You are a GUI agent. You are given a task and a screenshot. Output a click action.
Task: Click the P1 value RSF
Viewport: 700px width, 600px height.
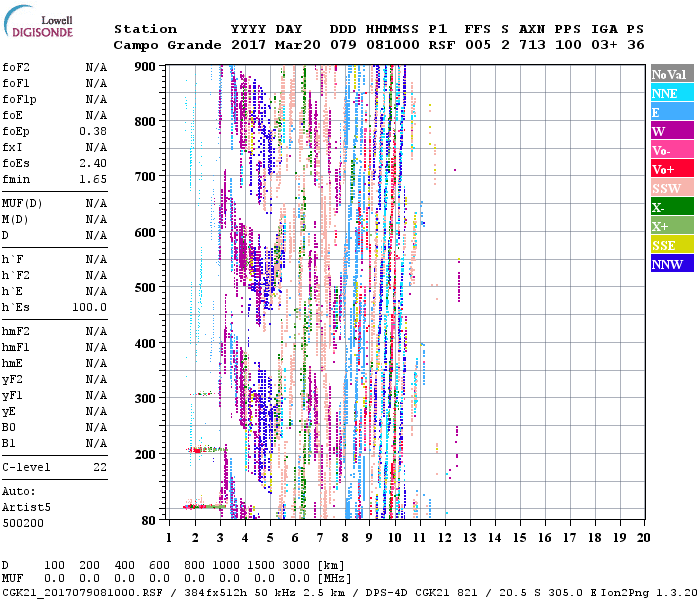click(442, 45)
